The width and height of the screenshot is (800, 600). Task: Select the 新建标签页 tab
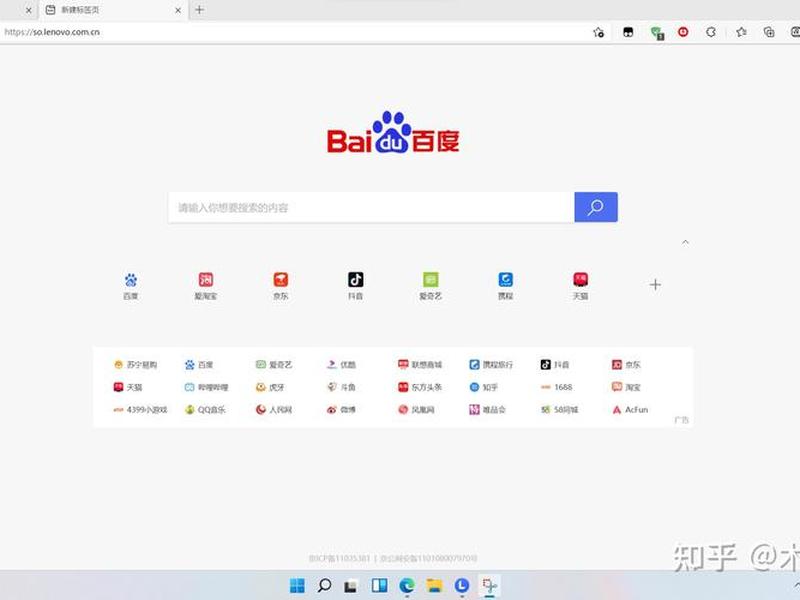click(113, 10)
